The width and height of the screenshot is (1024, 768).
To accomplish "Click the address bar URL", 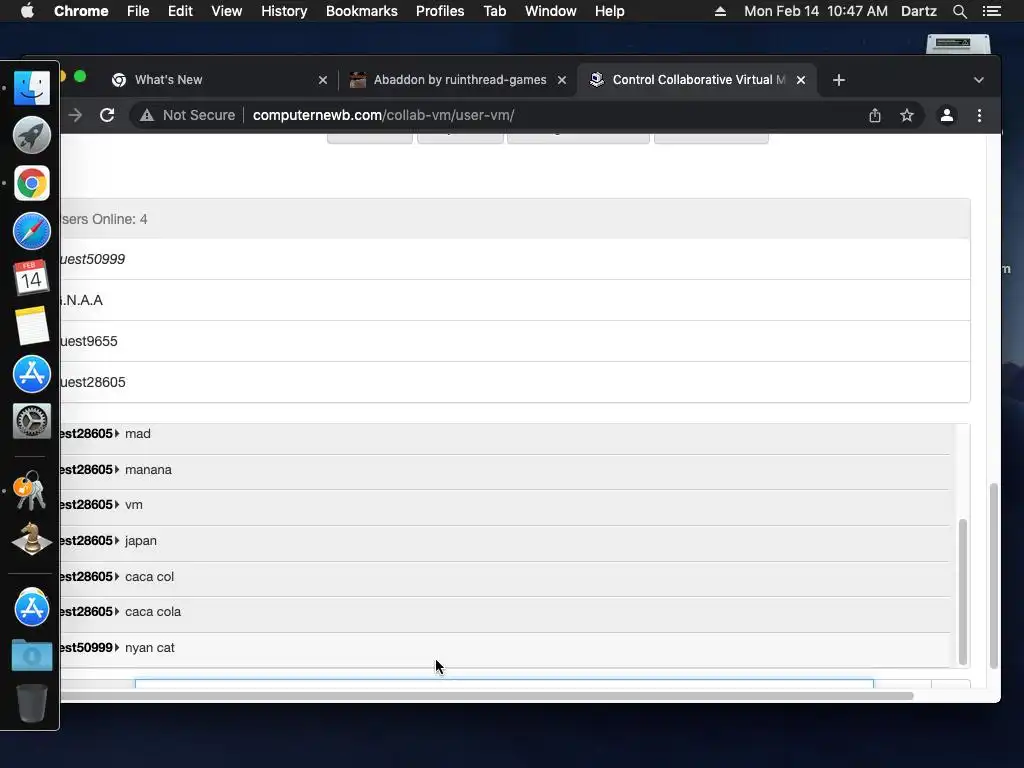I will pos(383,115).
